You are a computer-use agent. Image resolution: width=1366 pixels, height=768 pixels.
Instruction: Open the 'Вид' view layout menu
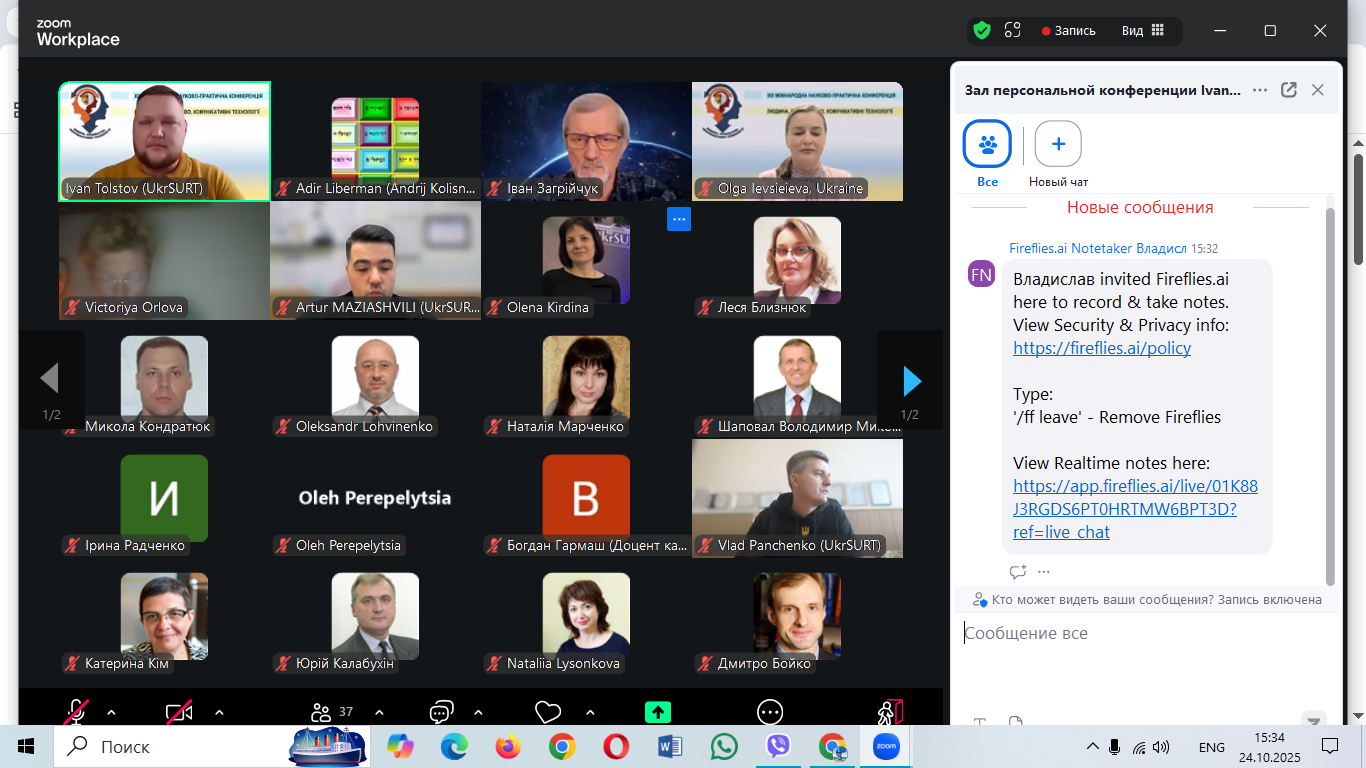1143,30
